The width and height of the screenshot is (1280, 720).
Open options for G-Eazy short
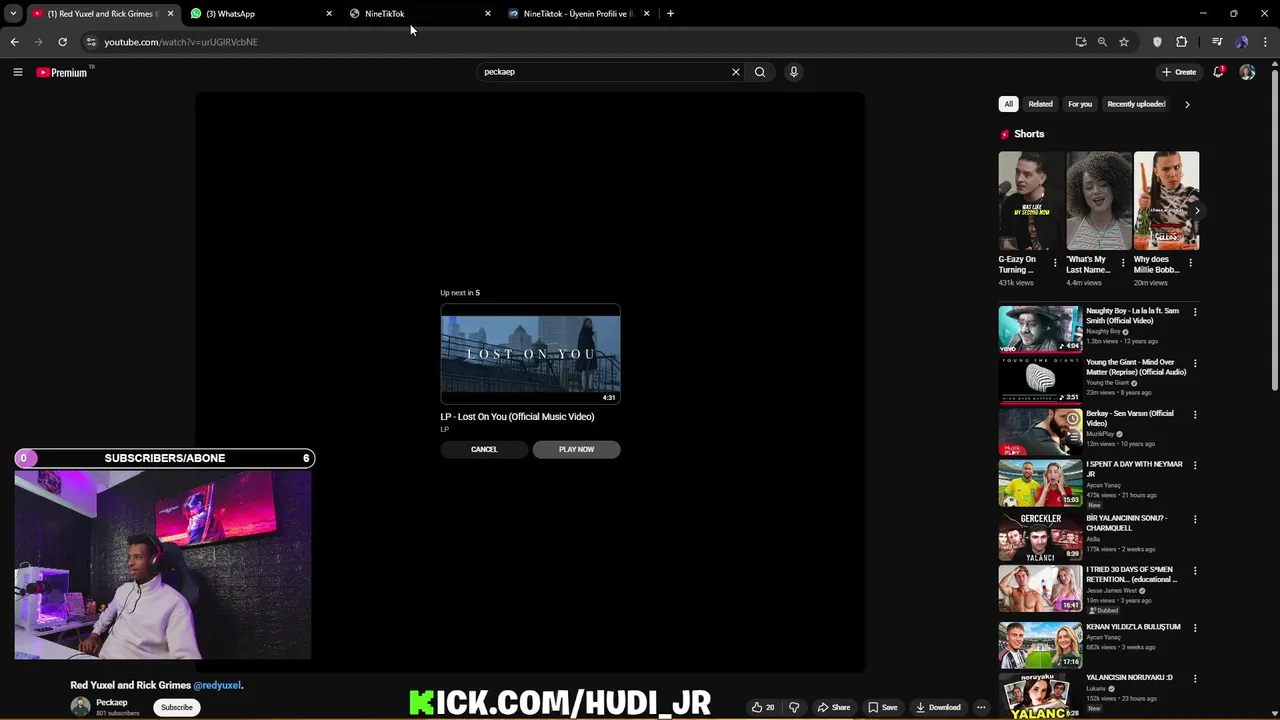pyautogui.click(x=1055, y=263)
